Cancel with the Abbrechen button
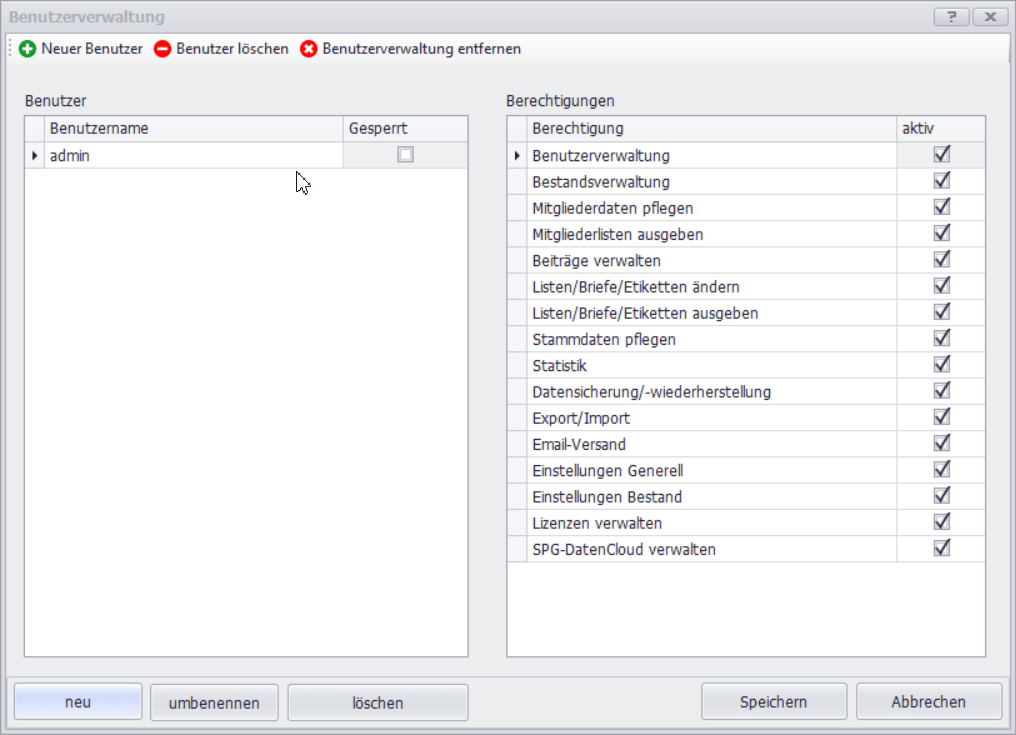This screenshot has width=1016, height=735. click(x=929, y=702)
